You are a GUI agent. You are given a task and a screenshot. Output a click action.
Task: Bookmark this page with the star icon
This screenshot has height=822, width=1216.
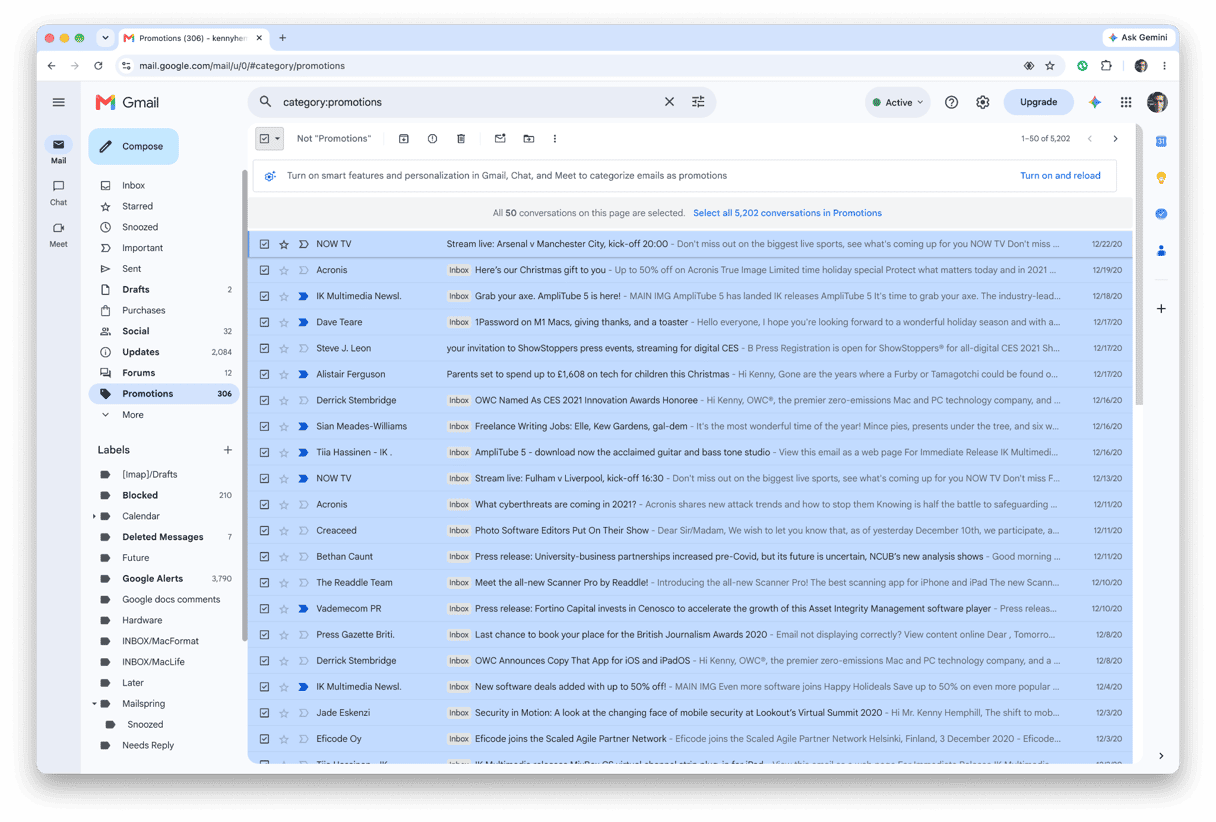pos(1050,66)
